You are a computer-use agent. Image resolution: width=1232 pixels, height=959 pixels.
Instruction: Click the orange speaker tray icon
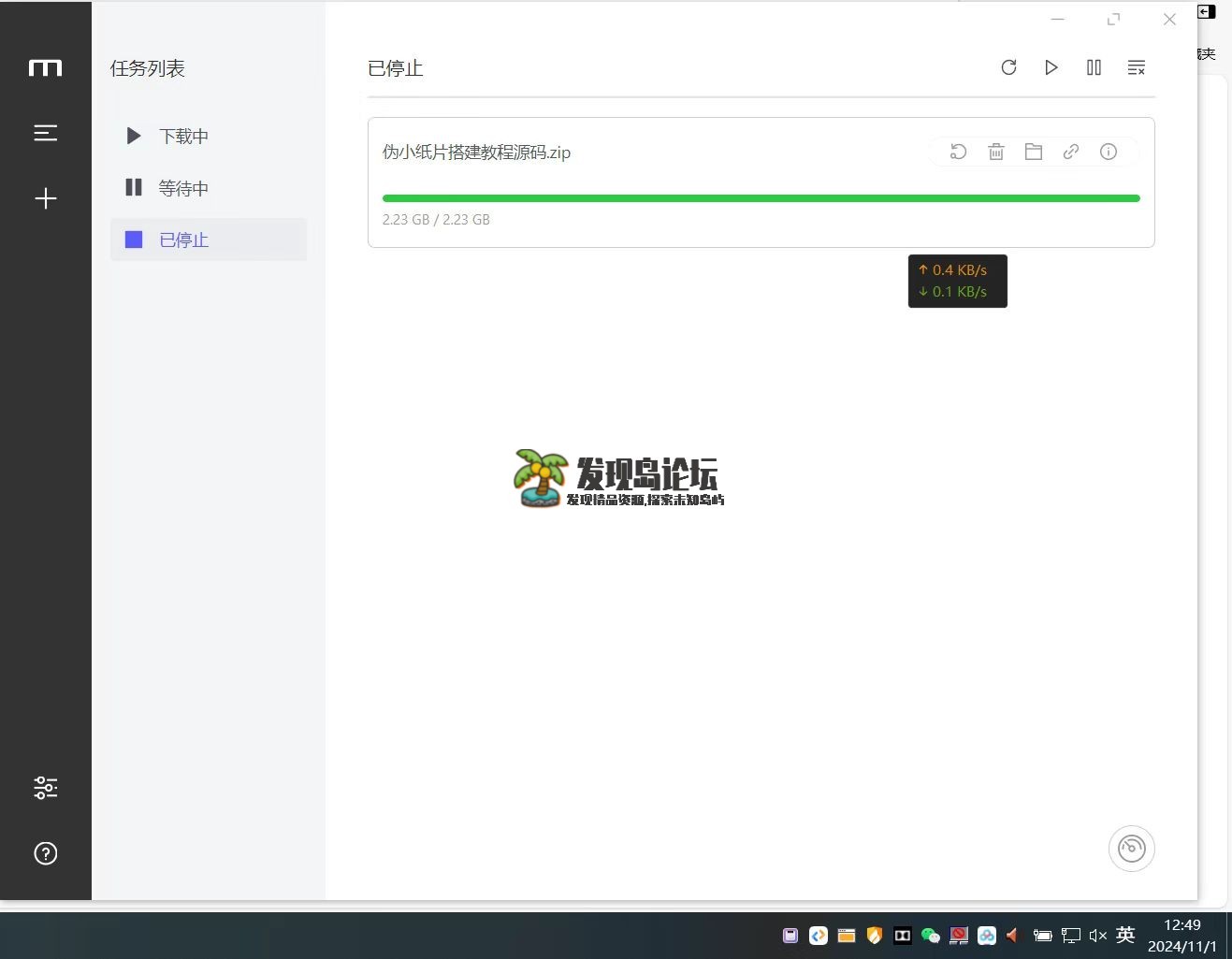tap(1012, 936)
